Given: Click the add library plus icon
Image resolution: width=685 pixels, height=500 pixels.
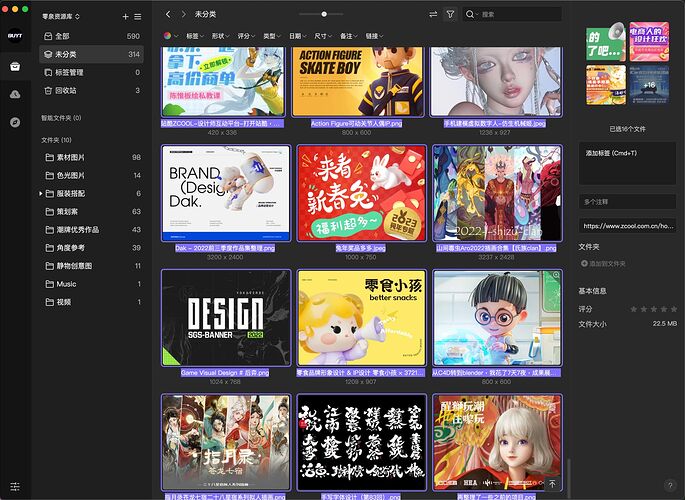Looking at the screenshot, I should coord(125,17).
